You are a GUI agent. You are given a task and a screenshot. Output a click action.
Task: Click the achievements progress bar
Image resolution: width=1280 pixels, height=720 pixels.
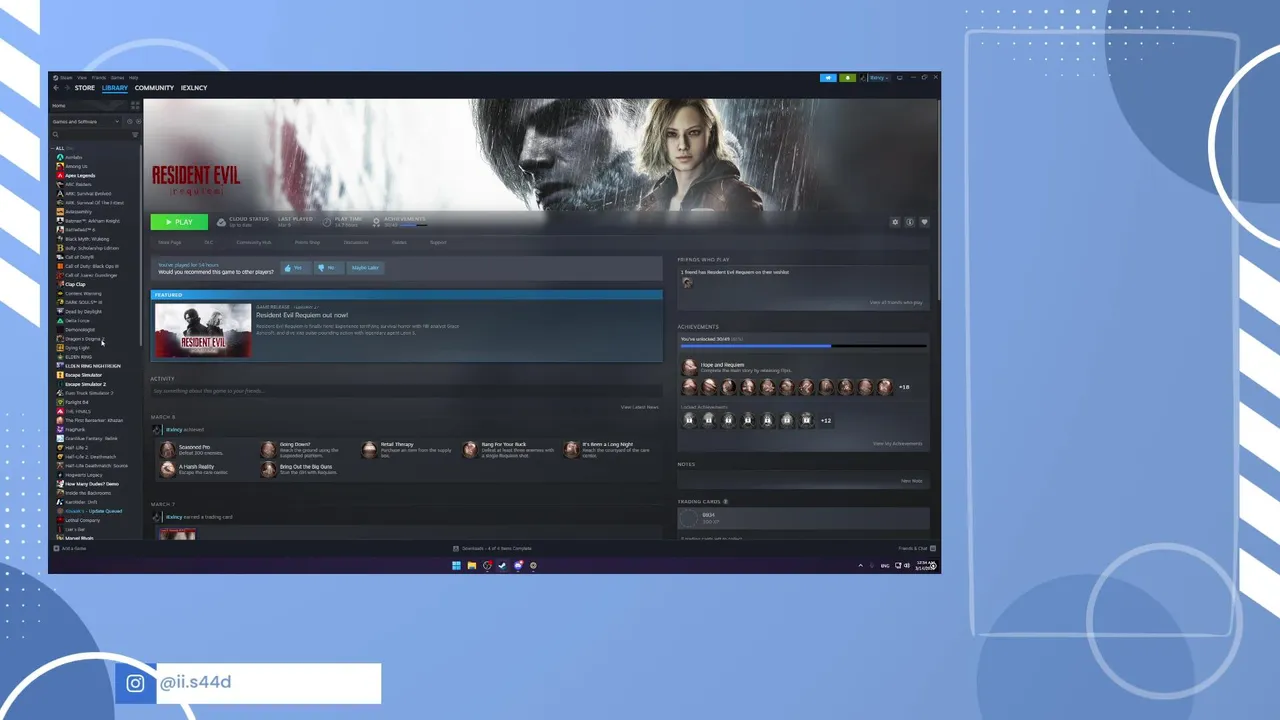804,346
